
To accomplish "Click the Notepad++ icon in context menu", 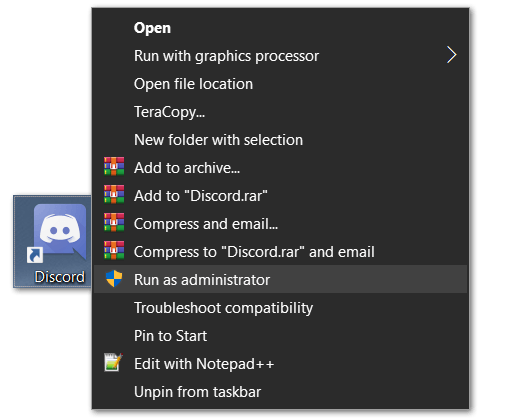I will tap(113, 363).
